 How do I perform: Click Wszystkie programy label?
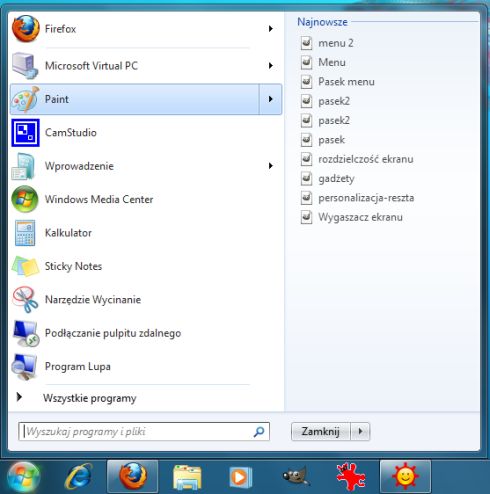(90, 398)
